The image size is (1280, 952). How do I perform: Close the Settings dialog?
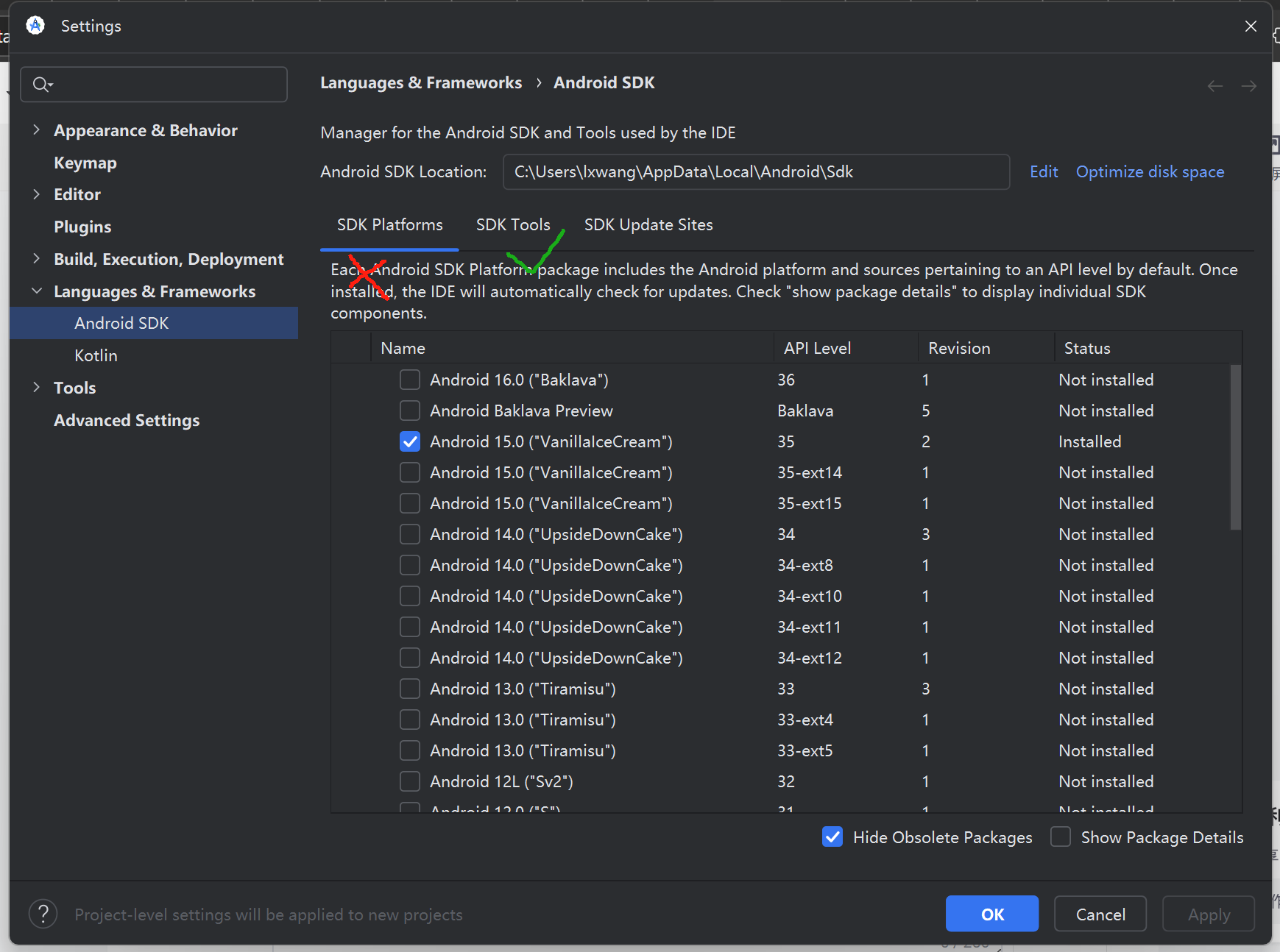[x=1251, y=26]
